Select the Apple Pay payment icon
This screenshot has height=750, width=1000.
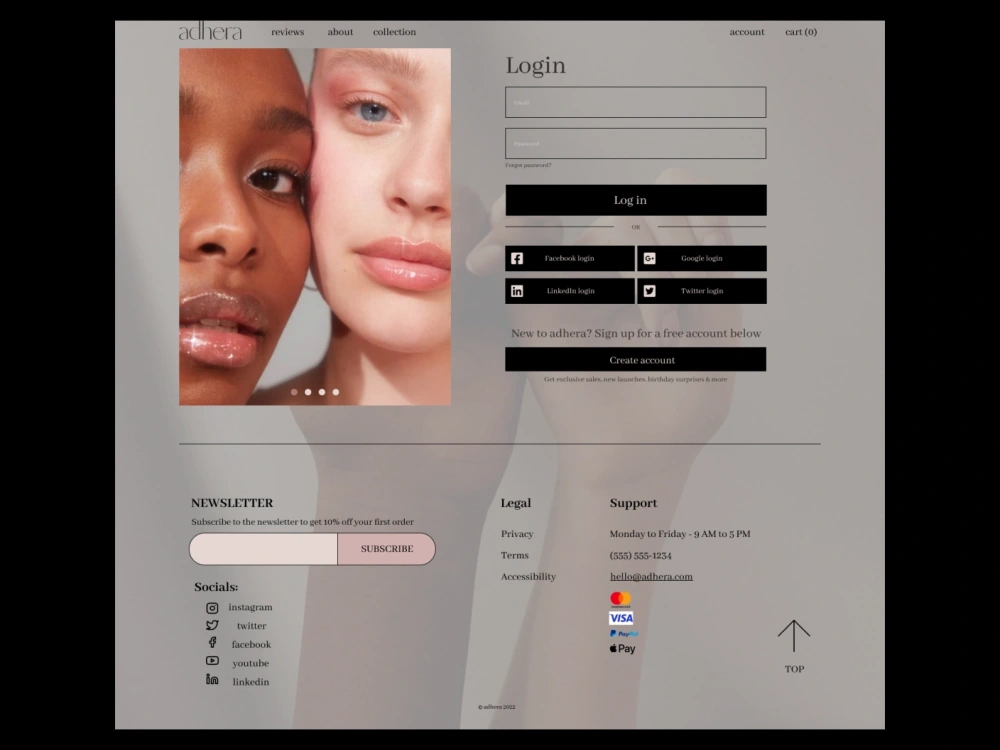tap(622, 648)
